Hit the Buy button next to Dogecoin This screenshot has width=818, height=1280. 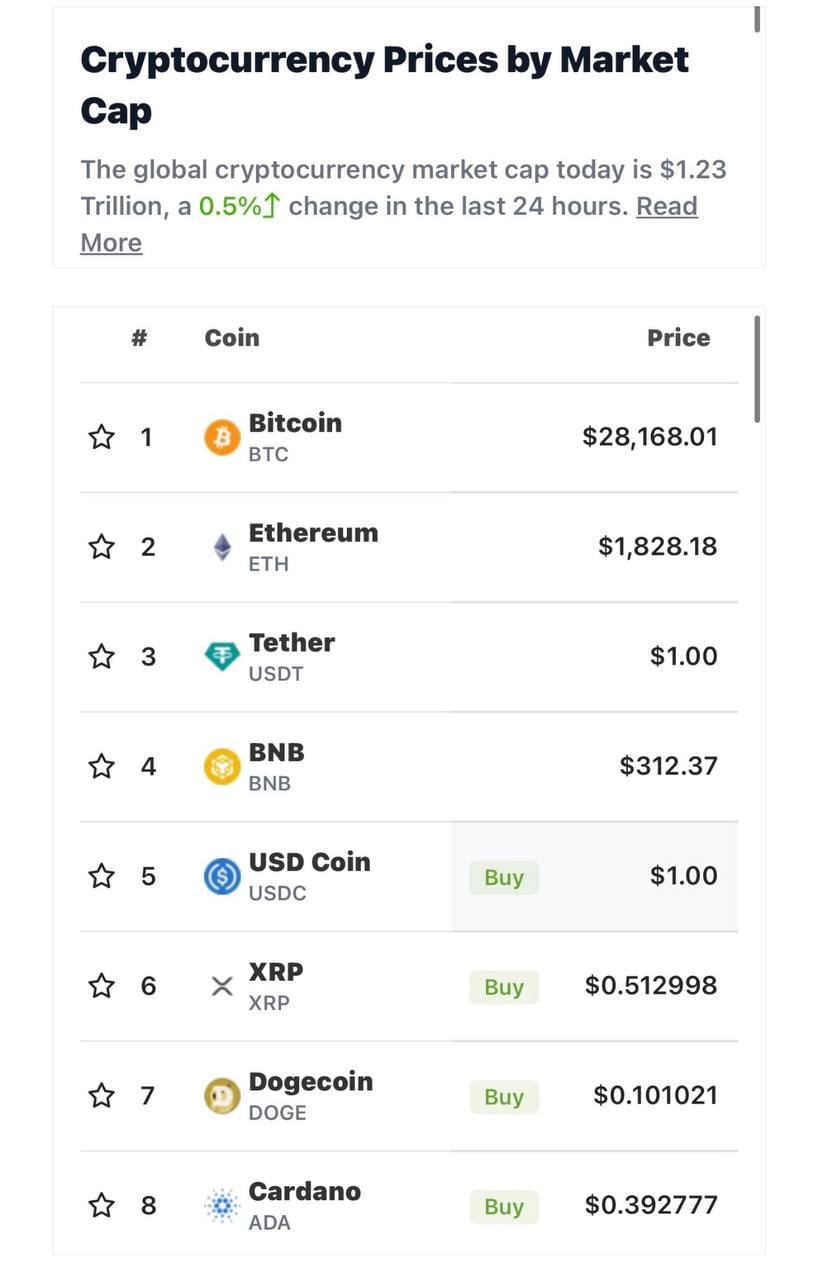point(504,1097)
